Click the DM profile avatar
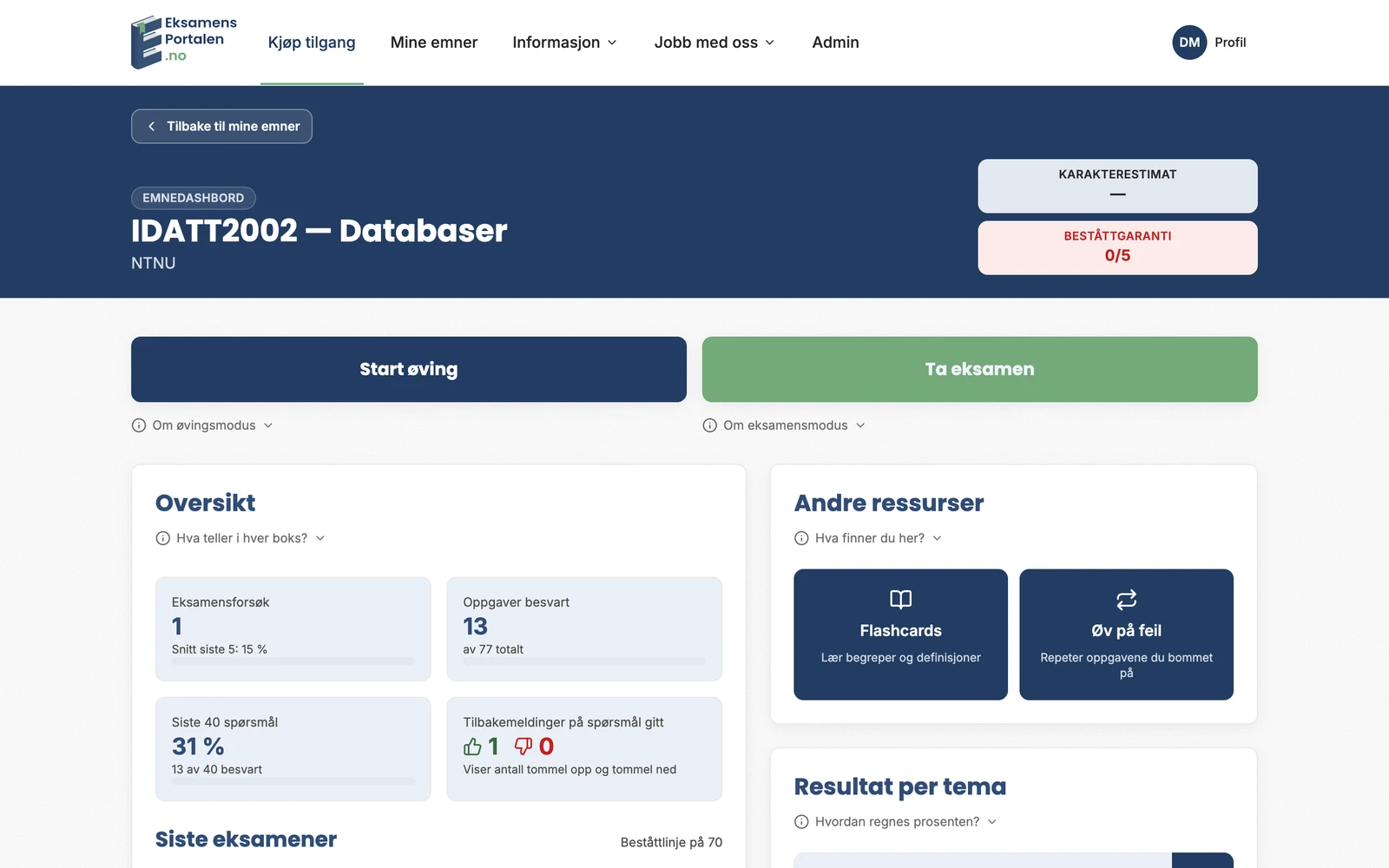Screen dimensions: 1389x868 coord(1189,42)
